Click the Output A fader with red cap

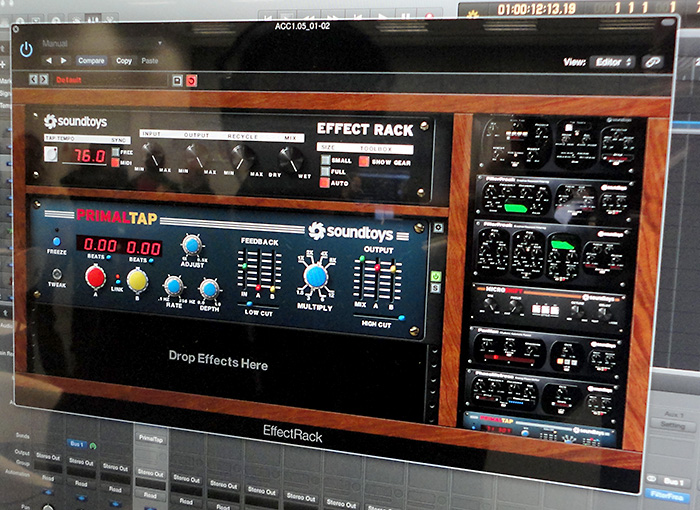tap(377, 268)
